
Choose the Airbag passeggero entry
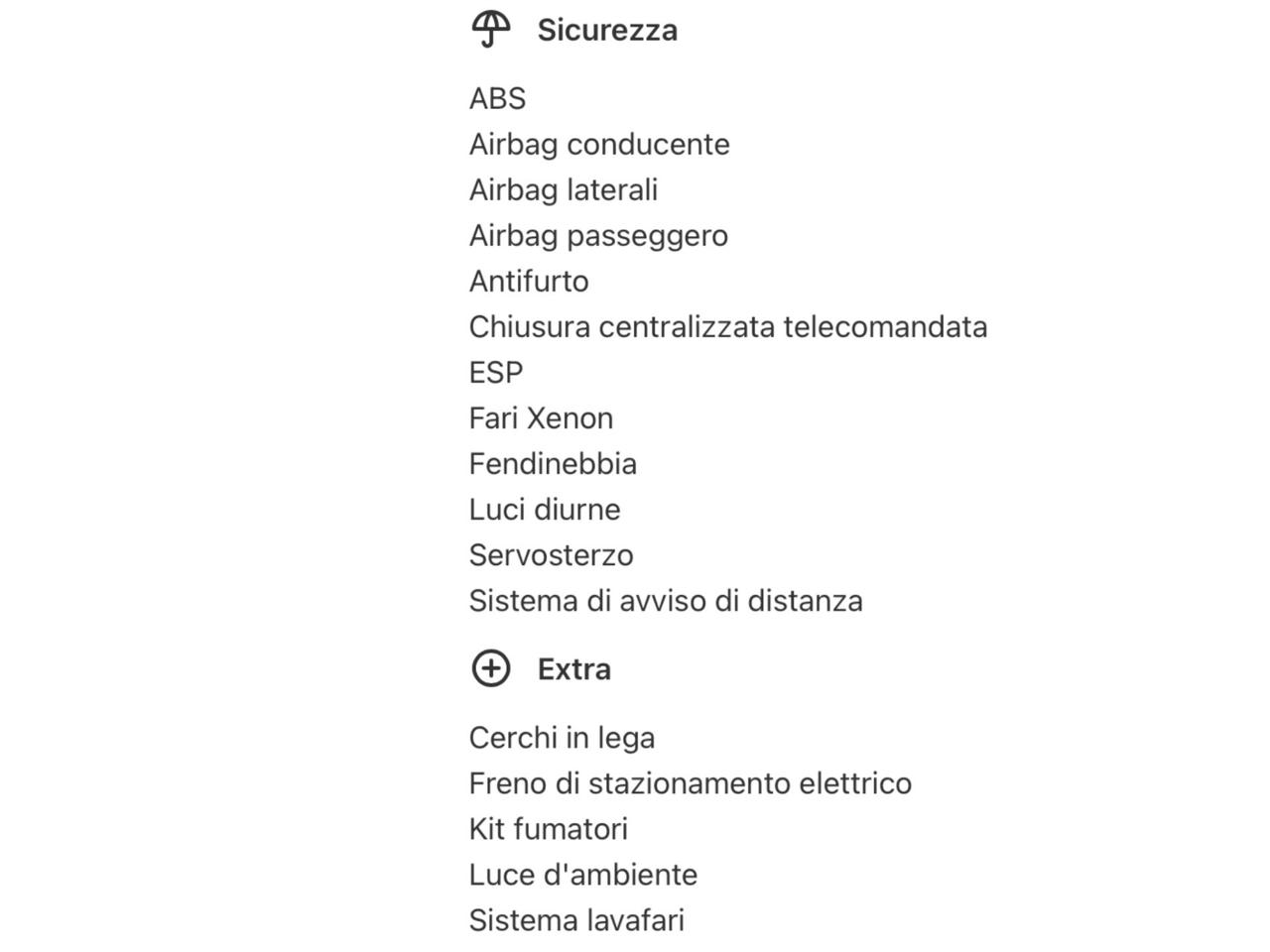pos(598,235)
